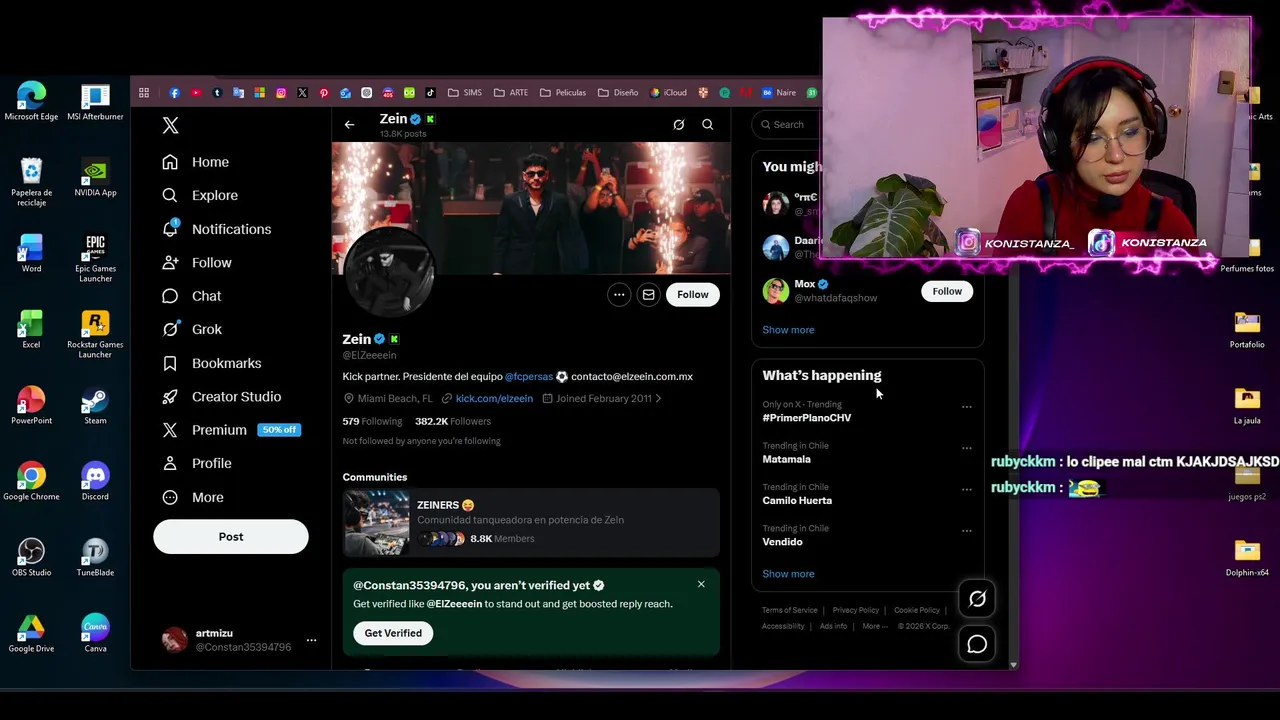Click the Post button
This screenshot has height=720, width=1280.
[x=231, y=537]
